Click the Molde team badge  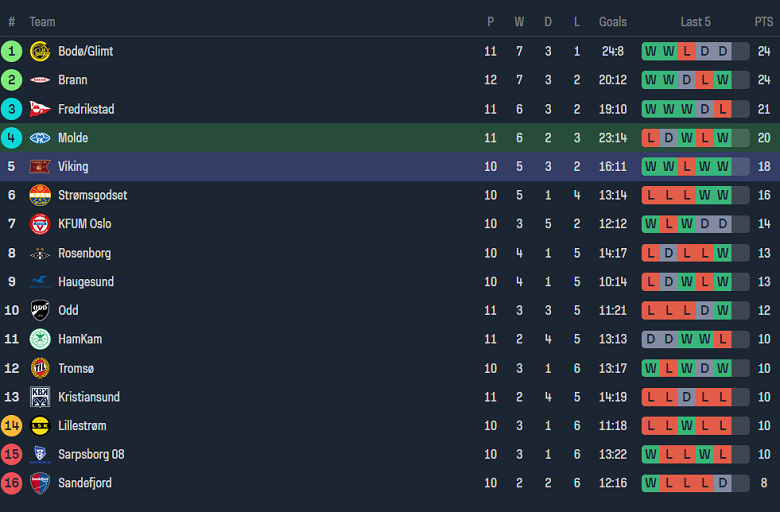point(40,138)
